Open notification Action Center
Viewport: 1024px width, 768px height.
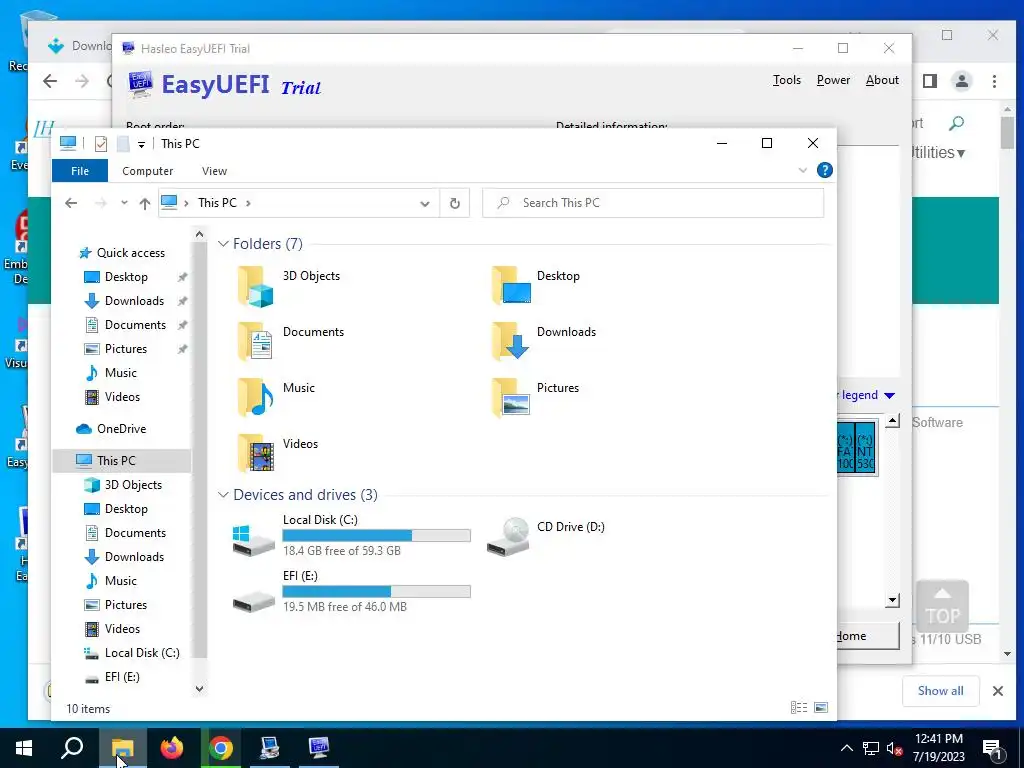click(x=993, y=749)
